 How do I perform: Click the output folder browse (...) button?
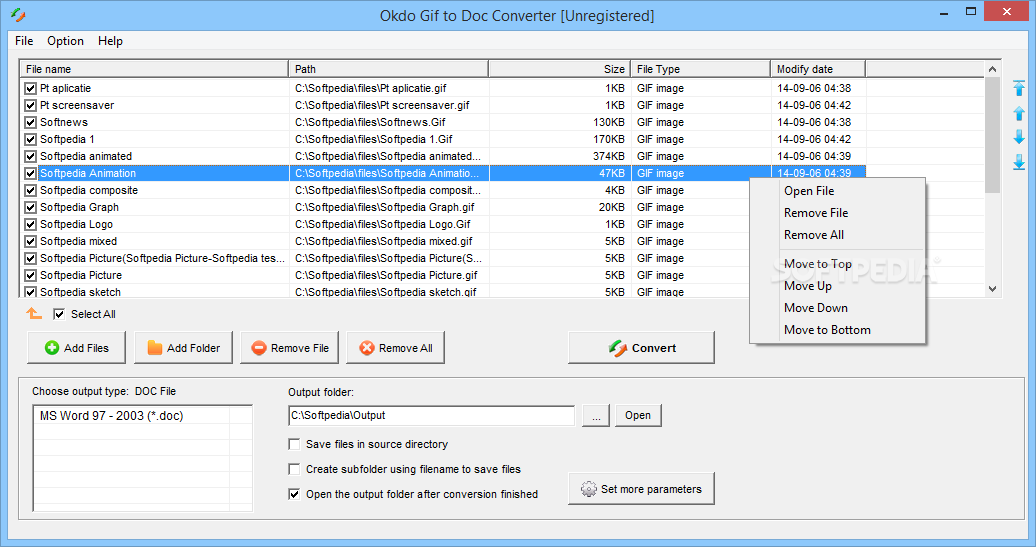tap(596, 416)
